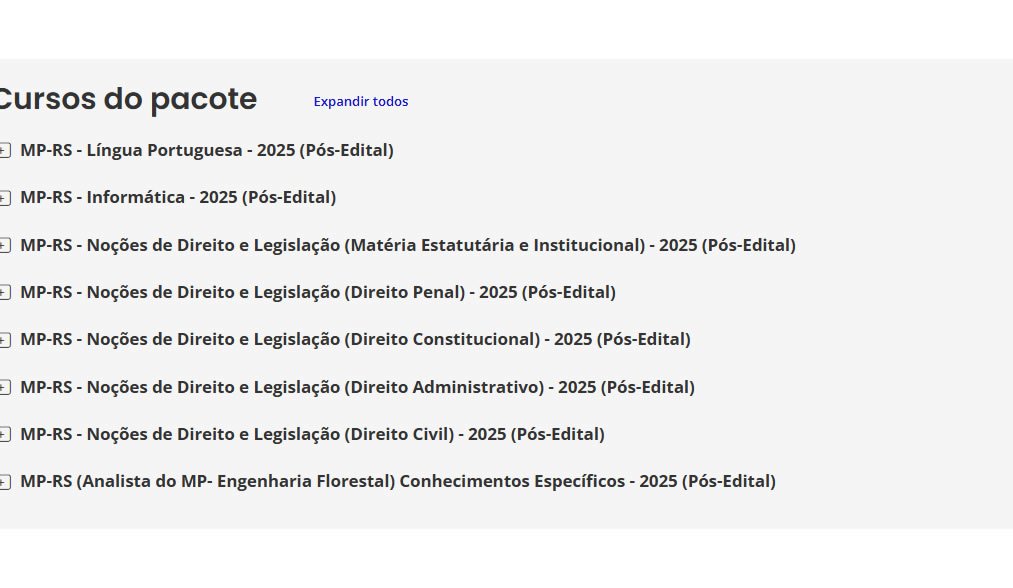The image size is (1013, 588).
Task: Click the white area above the course panel
Action: pos(500,28)
